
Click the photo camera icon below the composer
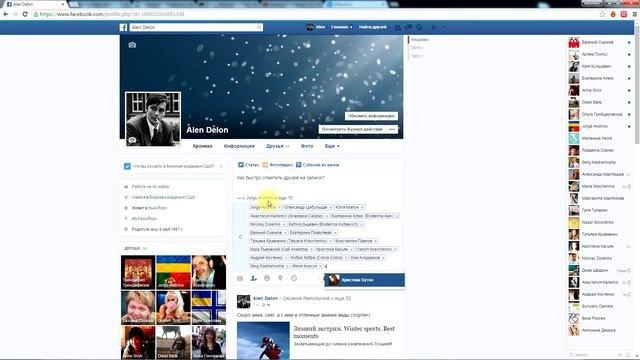tap(240, 278)
